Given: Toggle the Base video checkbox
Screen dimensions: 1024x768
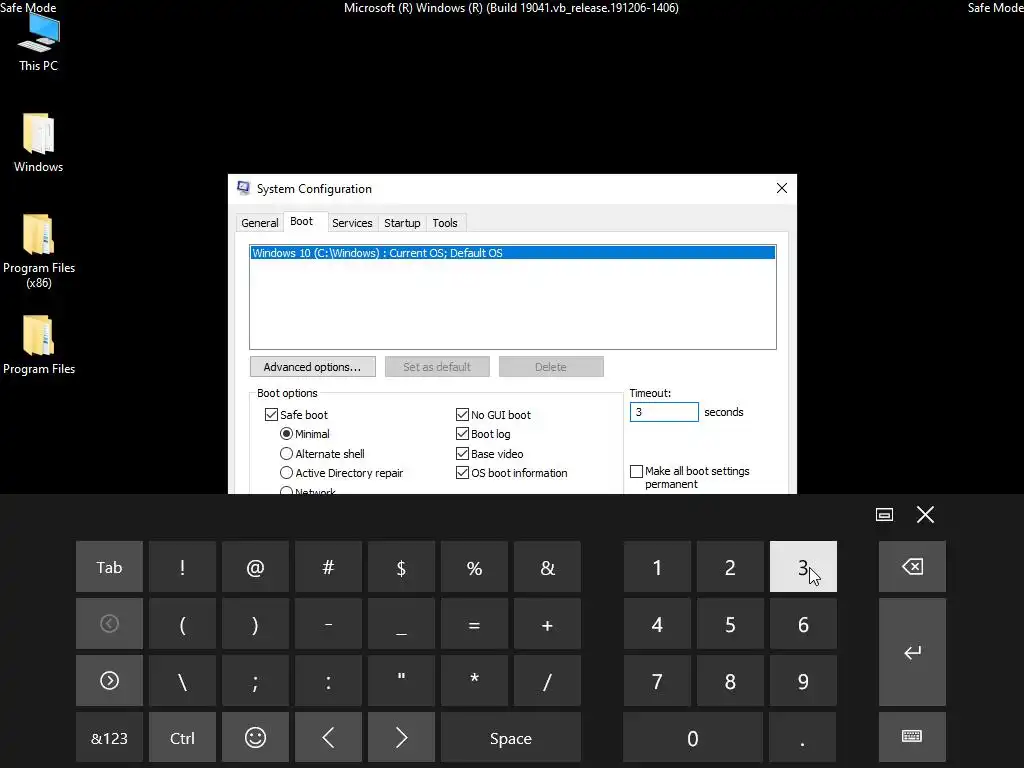Looking at the screenshot, I should point(462,453).
